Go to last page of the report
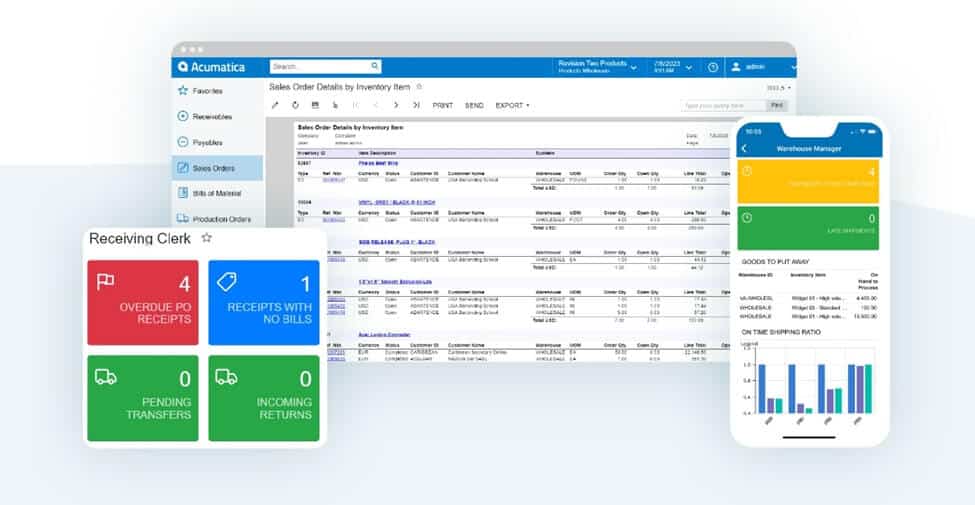This screenshot has width=975, height=505. tap(416, 105)
